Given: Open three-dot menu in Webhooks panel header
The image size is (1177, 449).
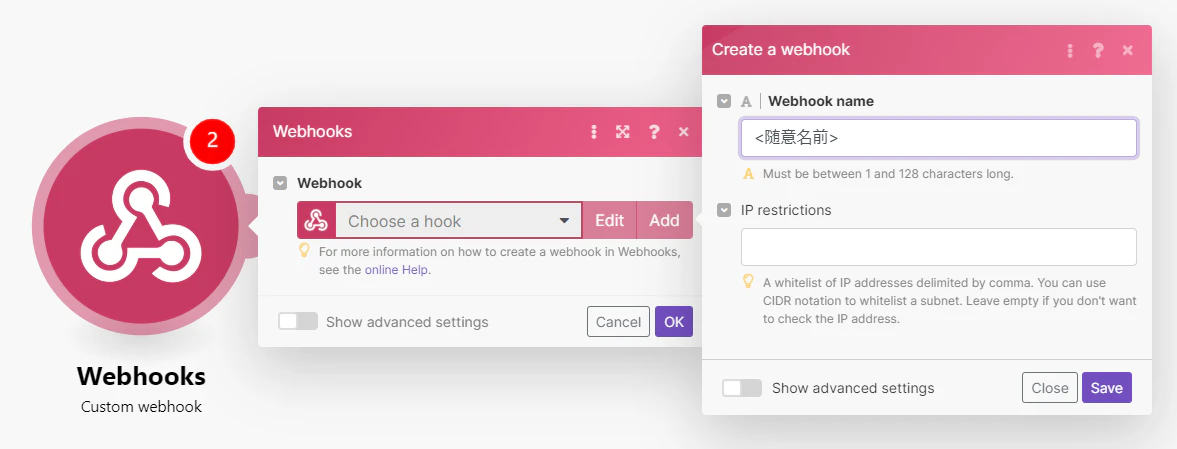Looking at the screenshot, I should pyautogui.click(x=594, y=132).
